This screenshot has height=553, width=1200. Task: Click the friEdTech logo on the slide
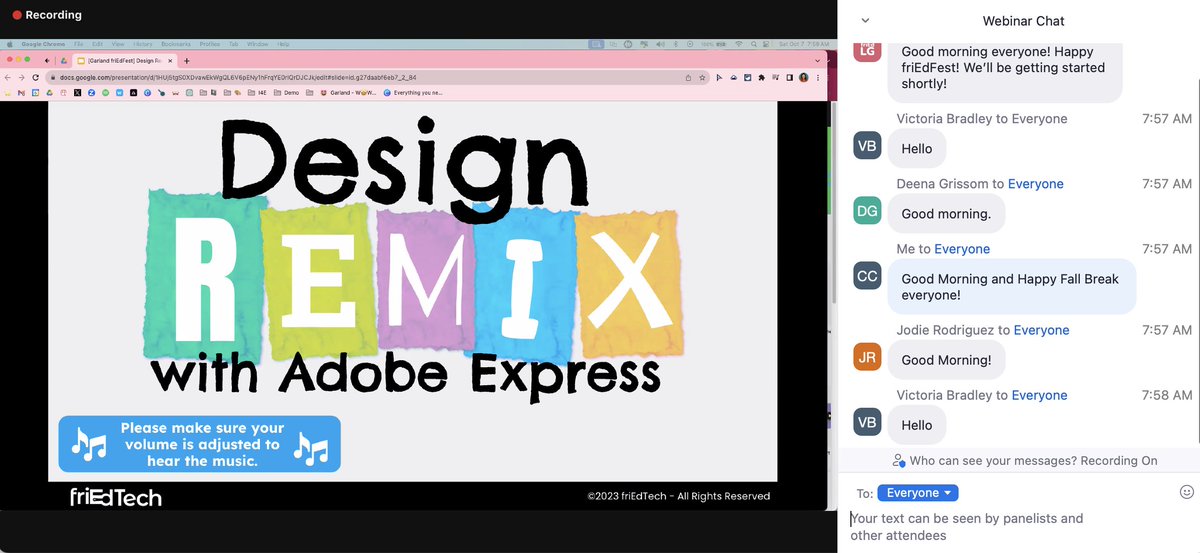coord(115,497)
